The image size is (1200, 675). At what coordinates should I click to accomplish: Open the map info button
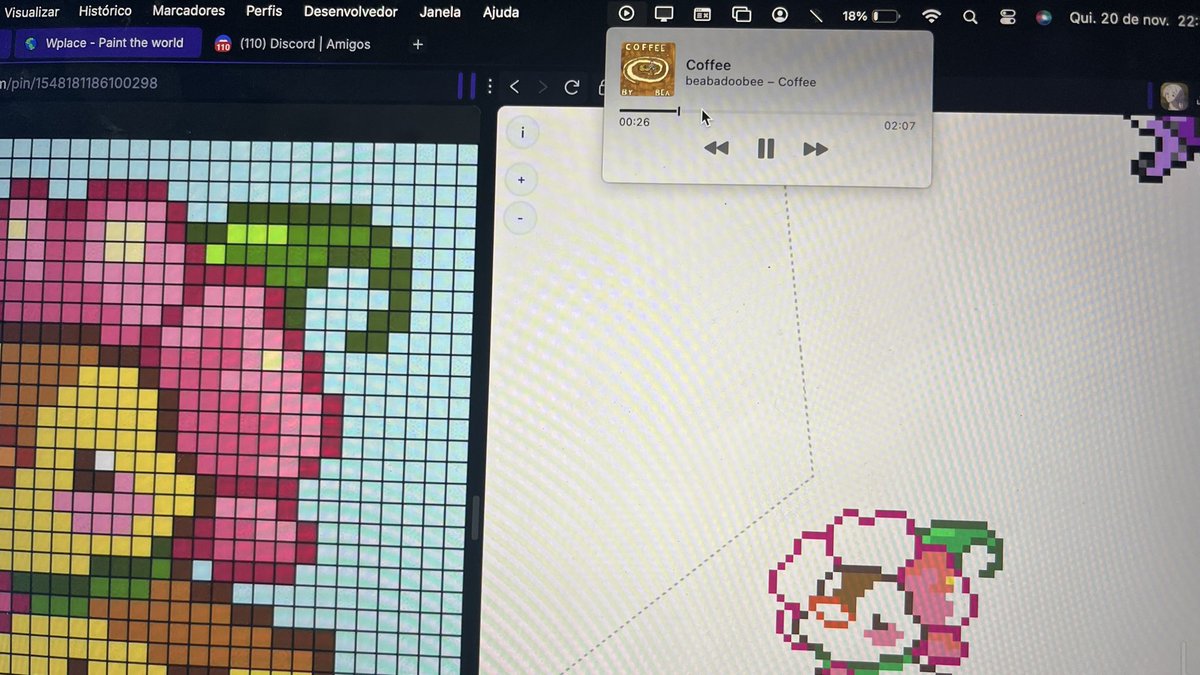point(522,132)
